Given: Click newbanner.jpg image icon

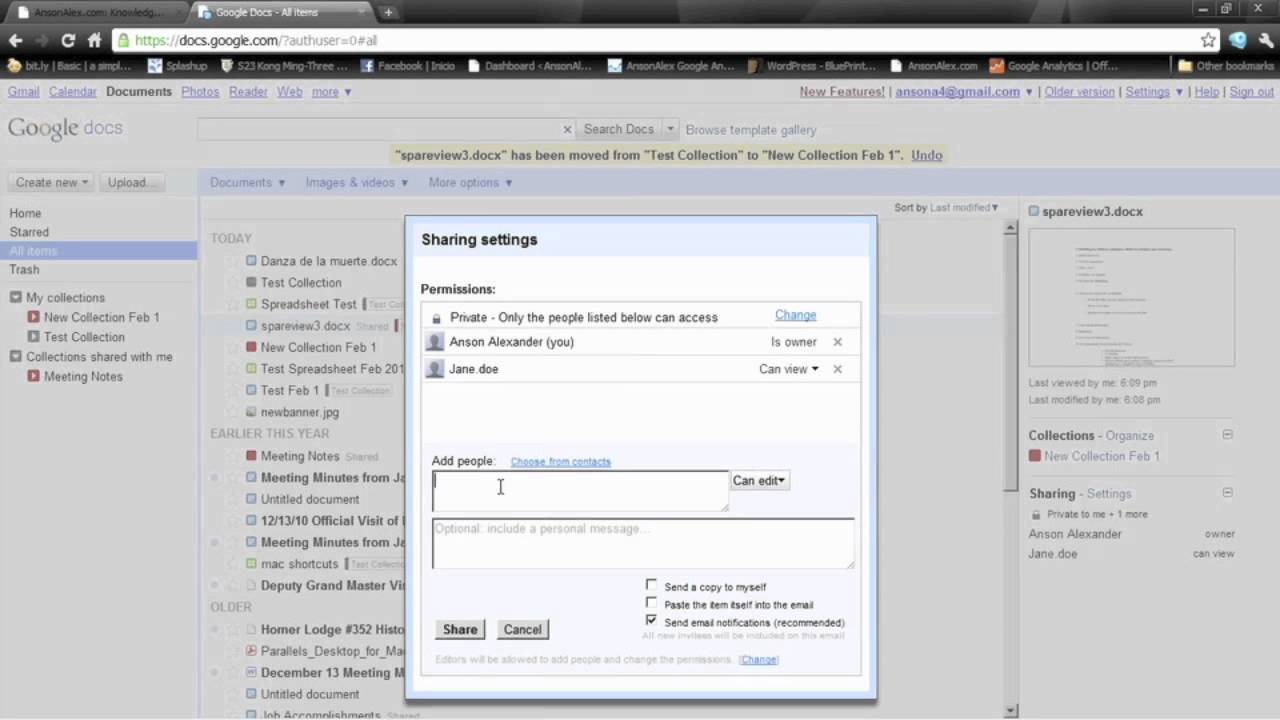Looking at the screenshot, I should (x=252, y=412).
